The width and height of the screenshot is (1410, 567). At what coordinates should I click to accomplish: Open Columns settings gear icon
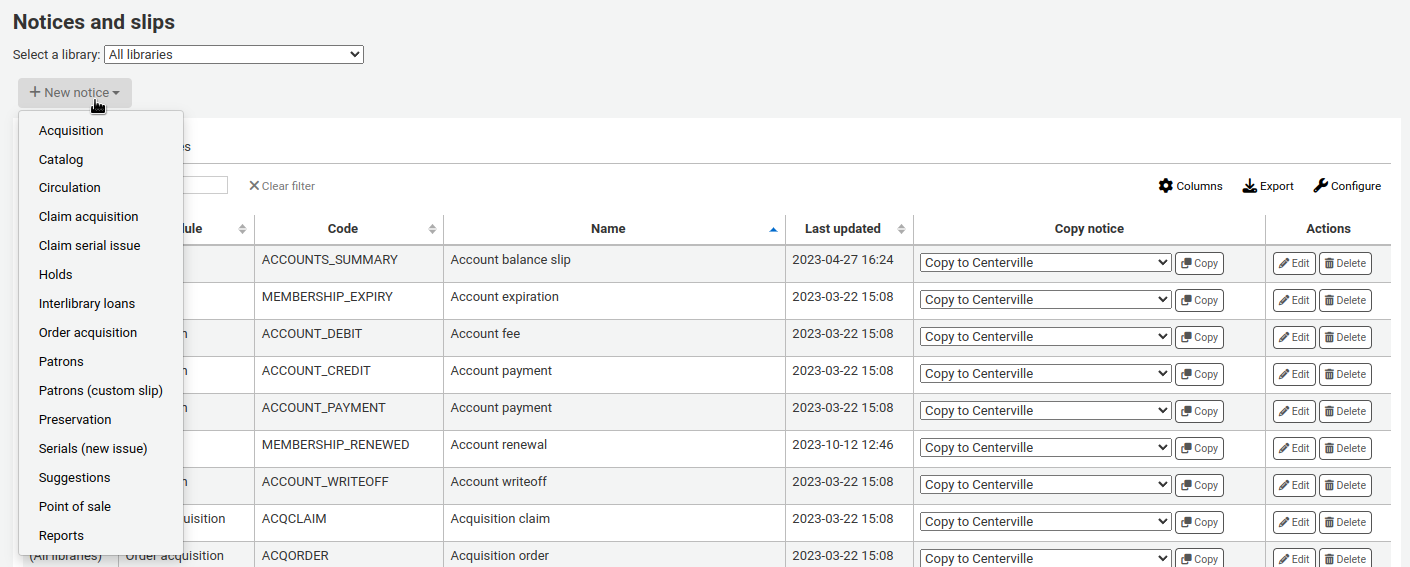1166,186
